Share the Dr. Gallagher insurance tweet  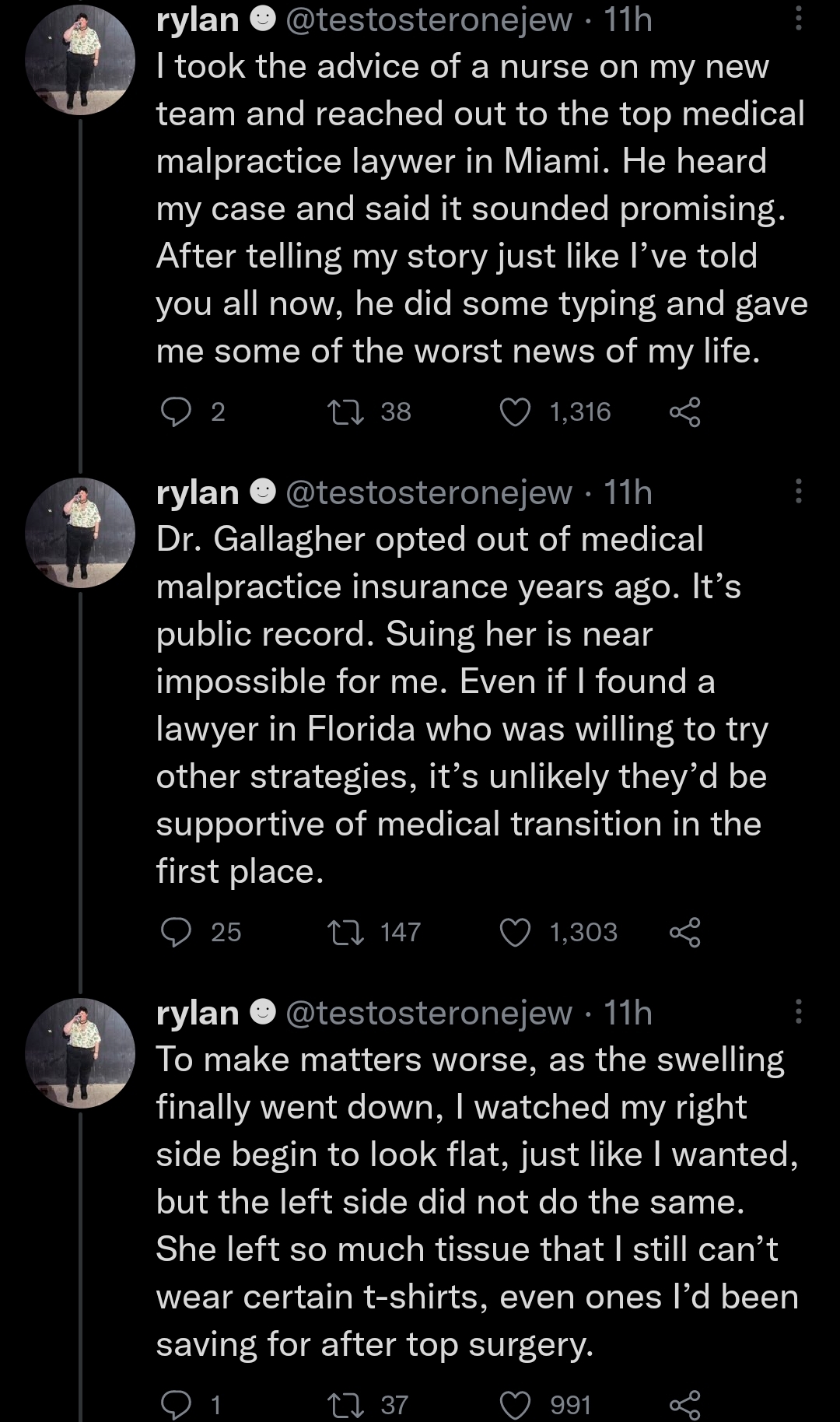(x=685, y=932)
